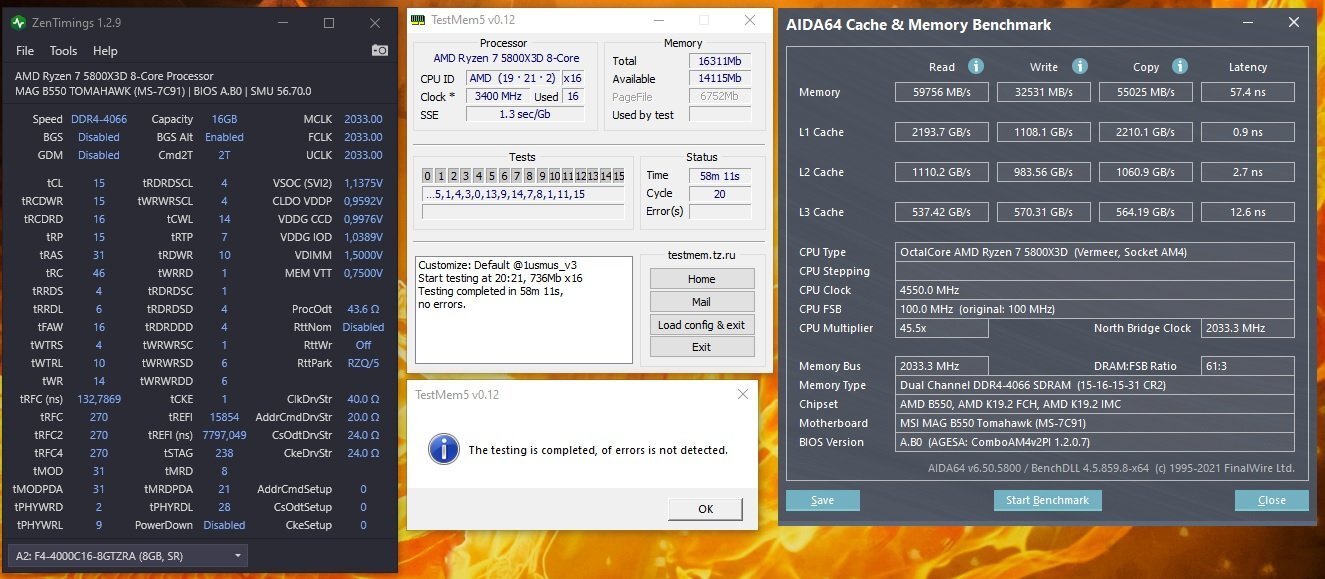1325x579 pixels.
Task: Click the DRAM:FSB Ratio 61:3 field
Action: click(x=1248, y=366)
